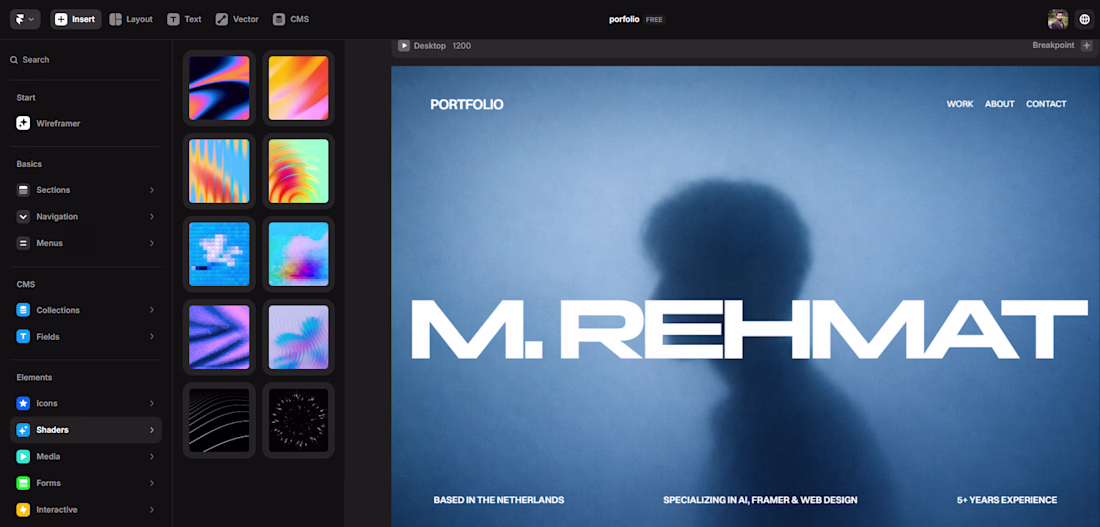The width and height of the screenshot is (1100, 527).
Task: Click the Insert plus icon
Action: pyautogui.click(x=61, y=20)
